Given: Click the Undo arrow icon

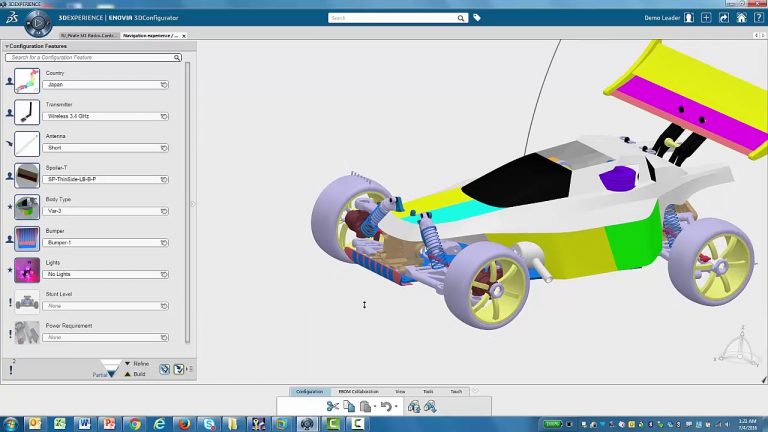Looking at the screenshot, I should click(x=385, y=406).
